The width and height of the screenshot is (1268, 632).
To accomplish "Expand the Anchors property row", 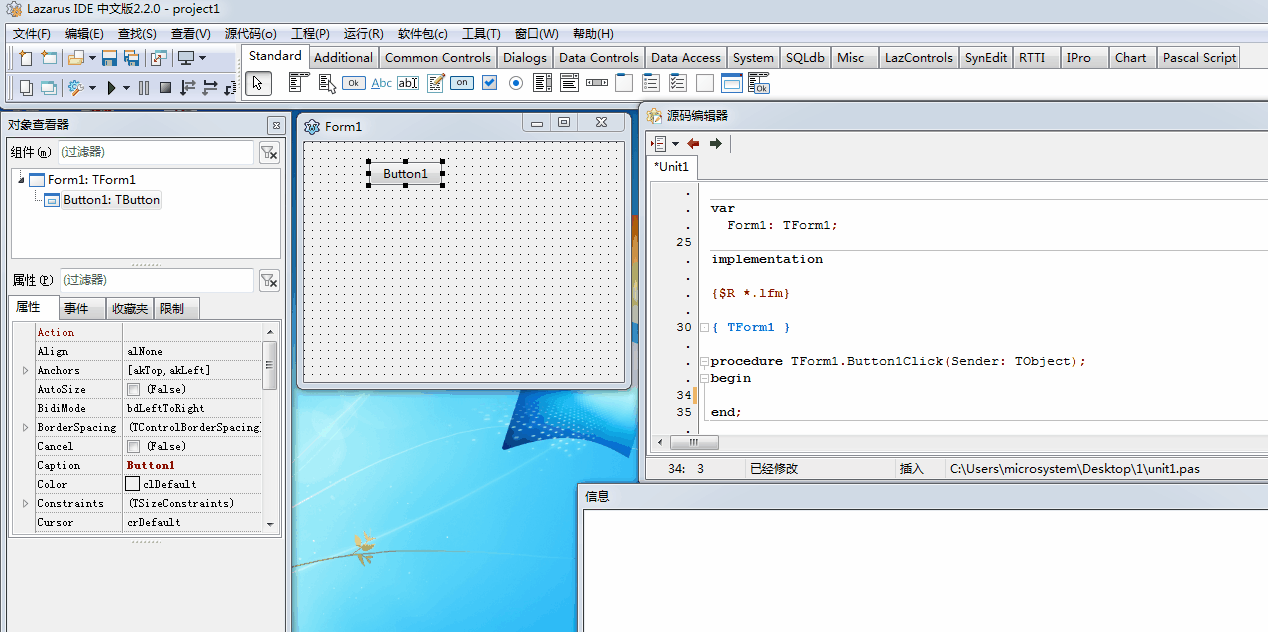I will point(25,371).
